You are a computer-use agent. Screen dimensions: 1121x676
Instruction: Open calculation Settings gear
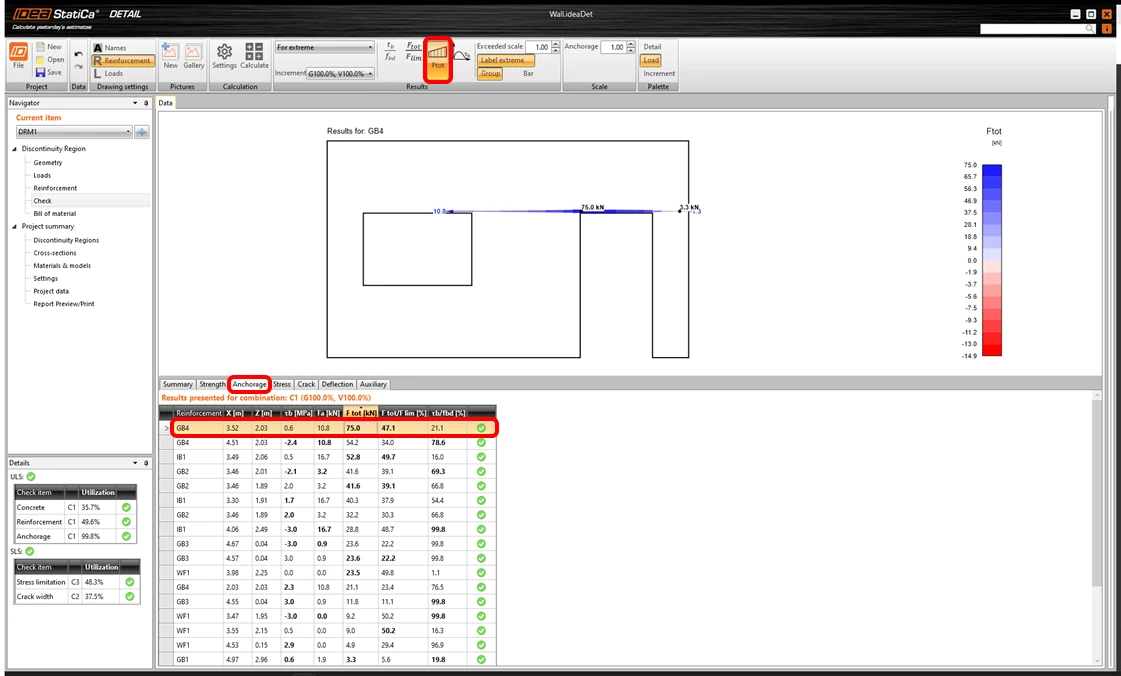(x=224, y=56)
